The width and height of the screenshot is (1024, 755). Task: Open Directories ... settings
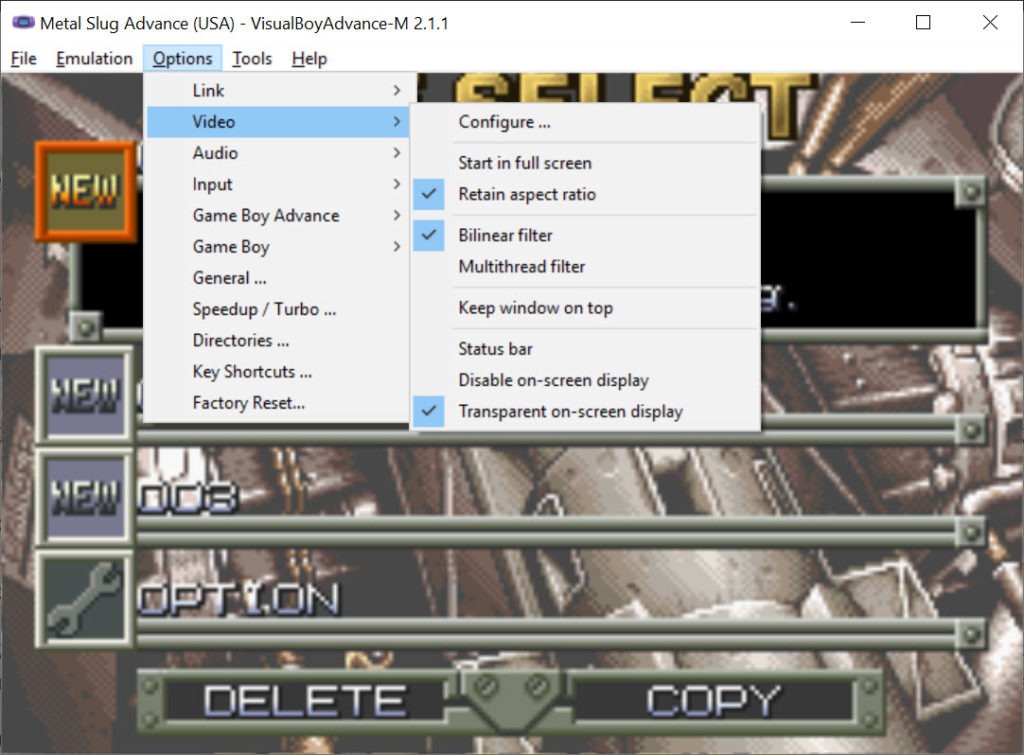(278, 340)
